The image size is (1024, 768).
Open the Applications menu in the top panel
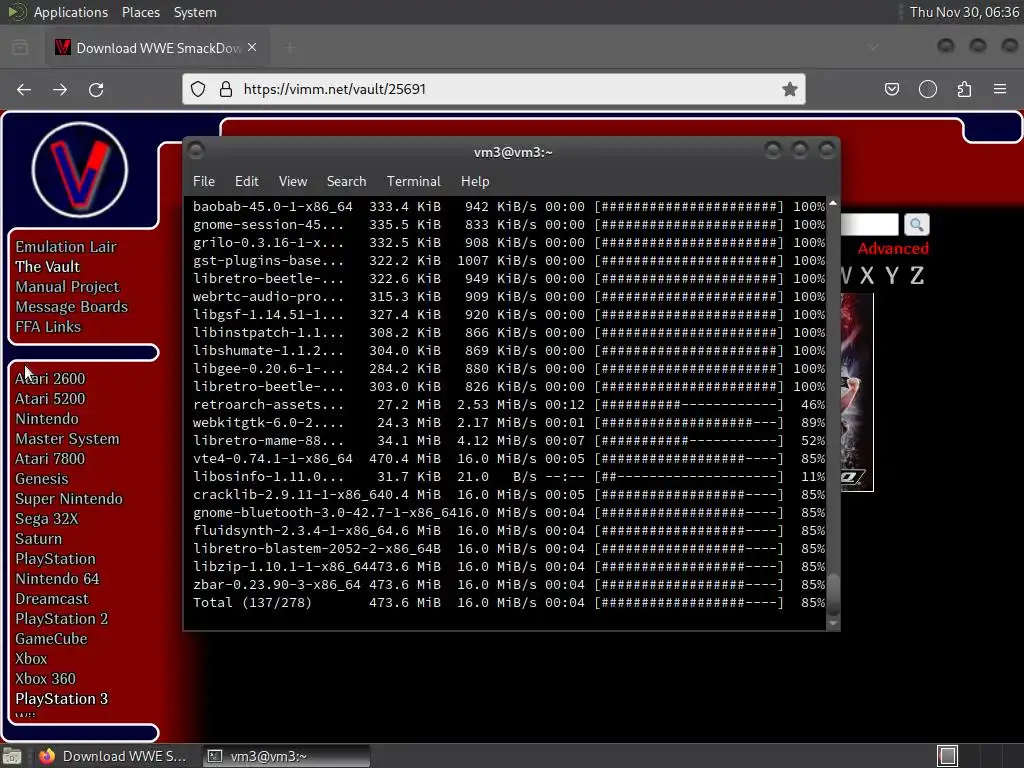[x=71, y=12]
